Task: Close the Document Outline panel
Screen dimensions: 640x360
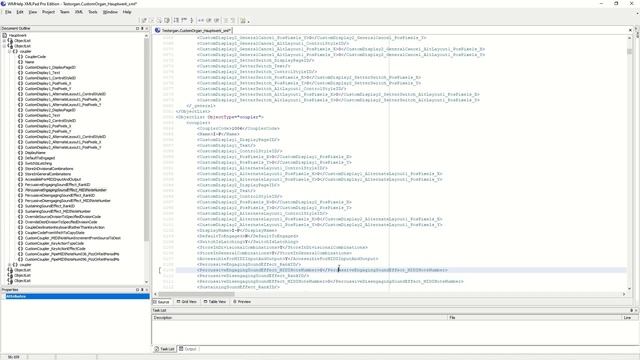Action: coord(147,28)
